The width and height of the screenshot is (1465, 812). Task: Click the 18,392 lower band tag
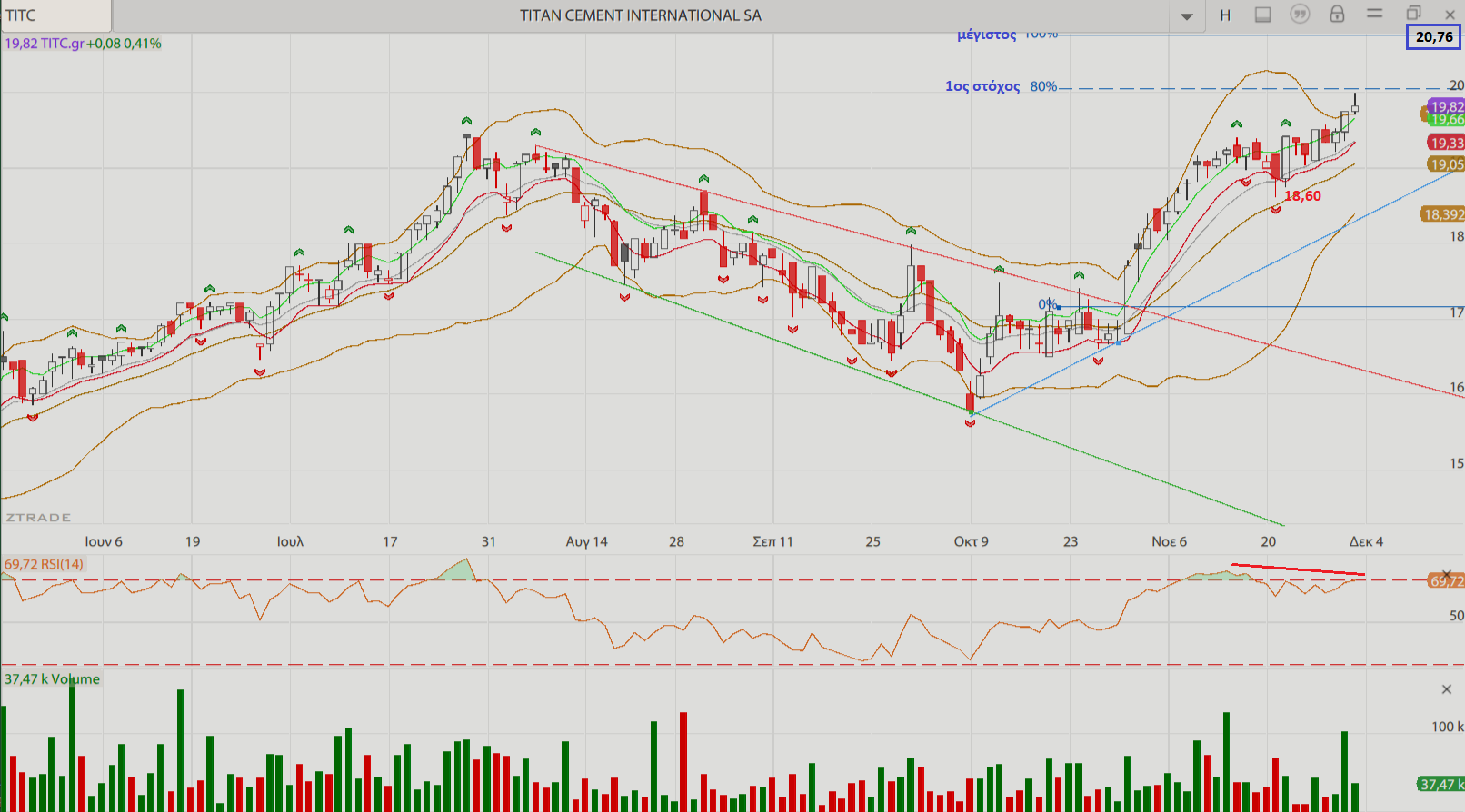coord(1443,214)
